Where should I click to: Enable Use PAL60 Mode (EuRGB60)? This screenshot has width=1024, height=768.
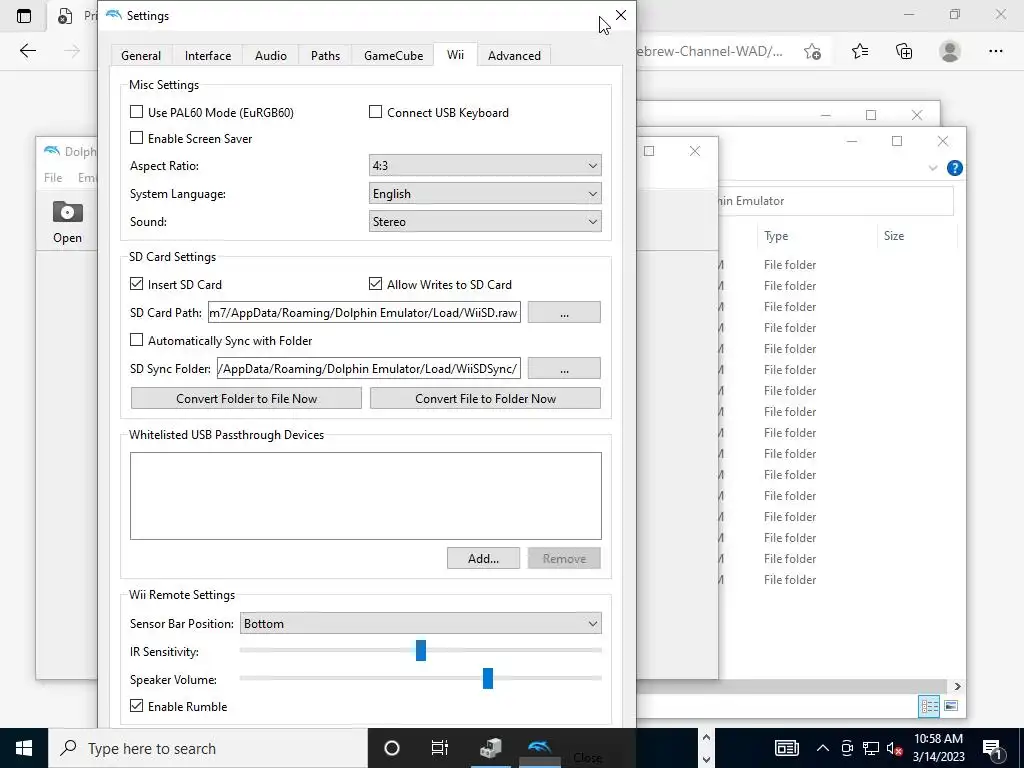coord(136,112)
